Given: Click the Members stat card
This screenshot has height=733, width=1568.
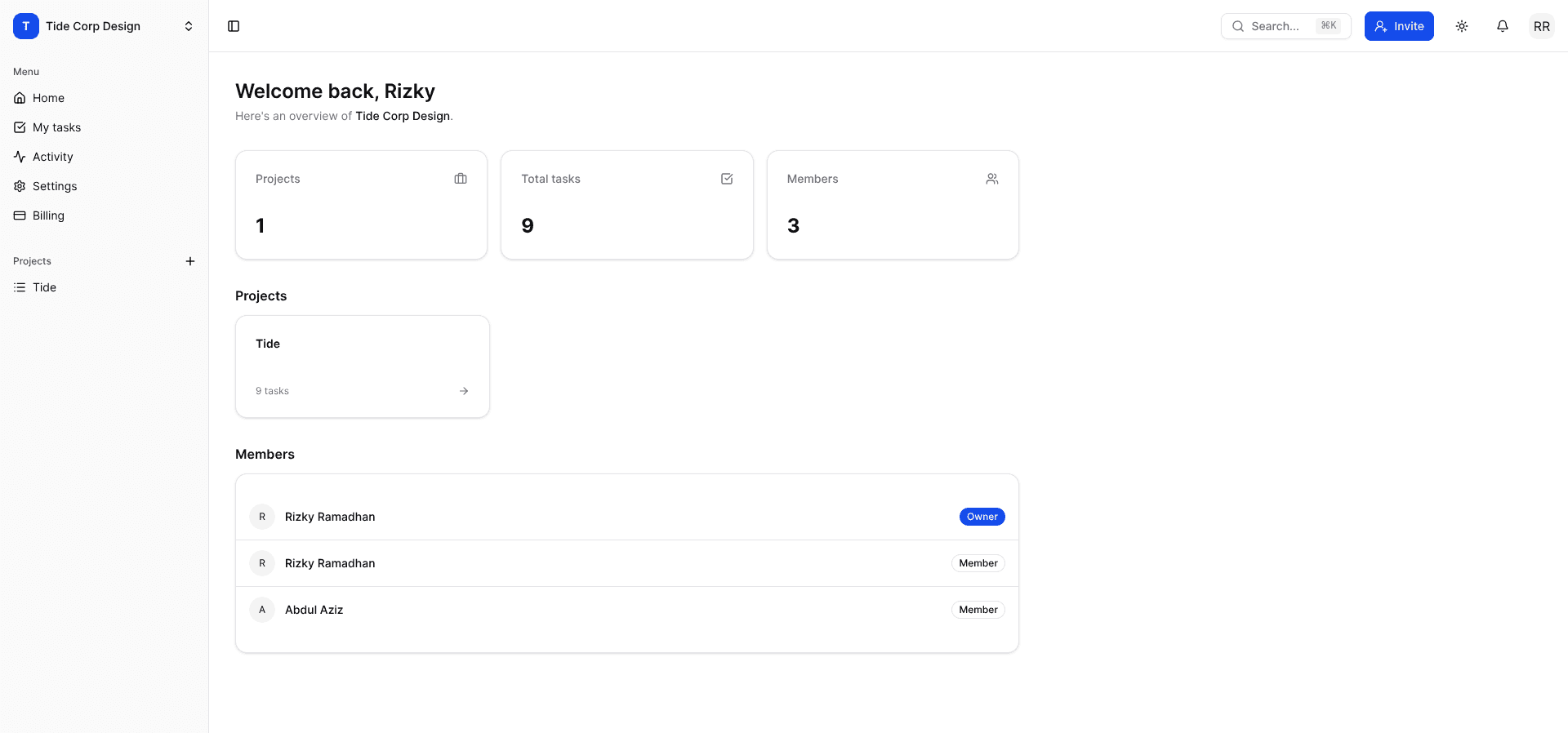Looking at the screenshot, I should coord(893,205).
